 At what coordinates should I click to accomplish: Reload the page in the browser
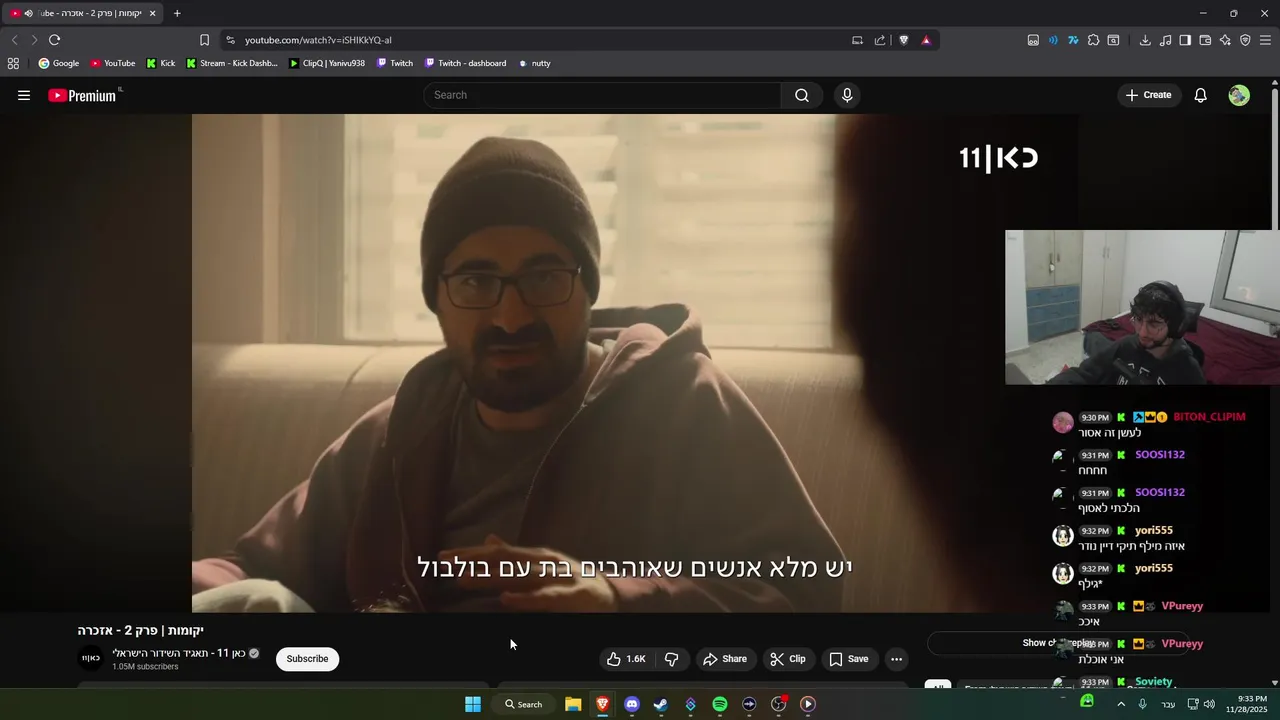click(x=54, y=40)
